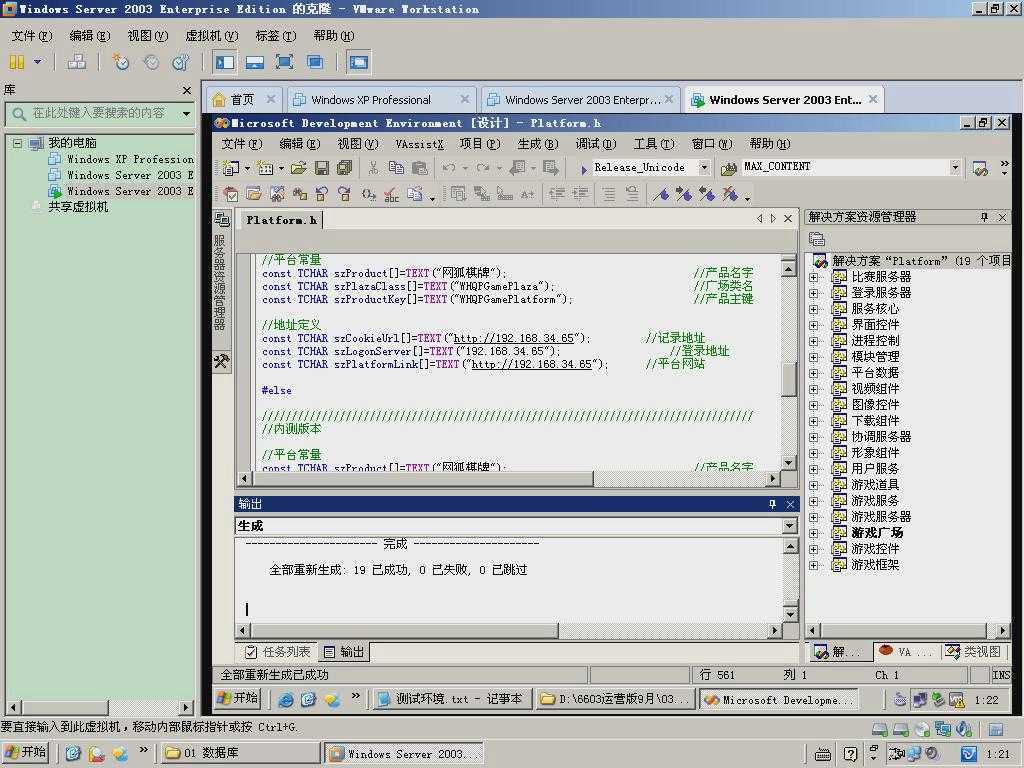Revert VM to snapshot clock icon
Image resolution: width=1024 pixels, height=768 pixels.
151,62
